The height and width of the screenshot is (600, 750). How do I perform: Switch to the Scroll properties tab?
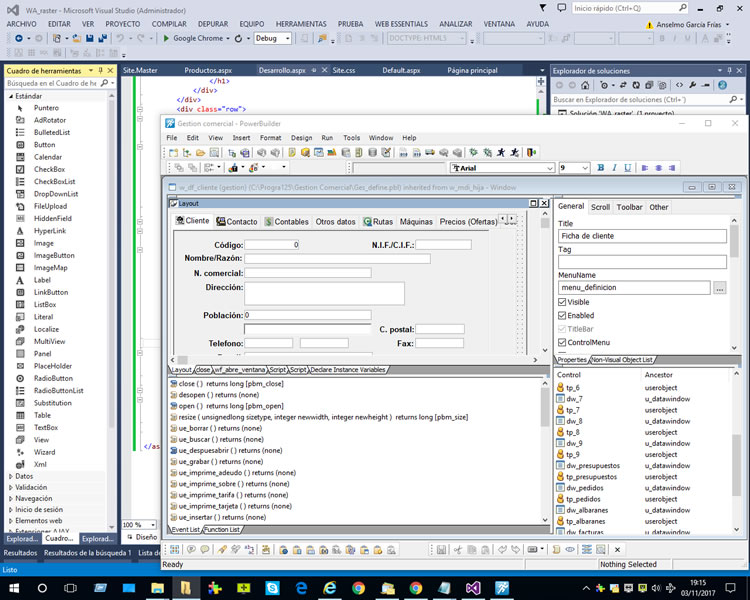pyautogui.click(x=600, y=207)
